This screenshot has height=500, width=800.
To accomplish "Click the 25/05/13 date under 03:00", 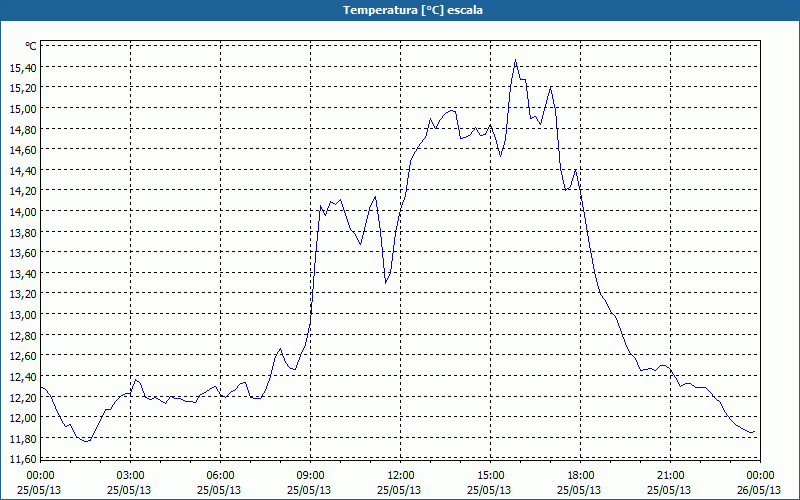I will pyautogui.click(x=129, y=490).
